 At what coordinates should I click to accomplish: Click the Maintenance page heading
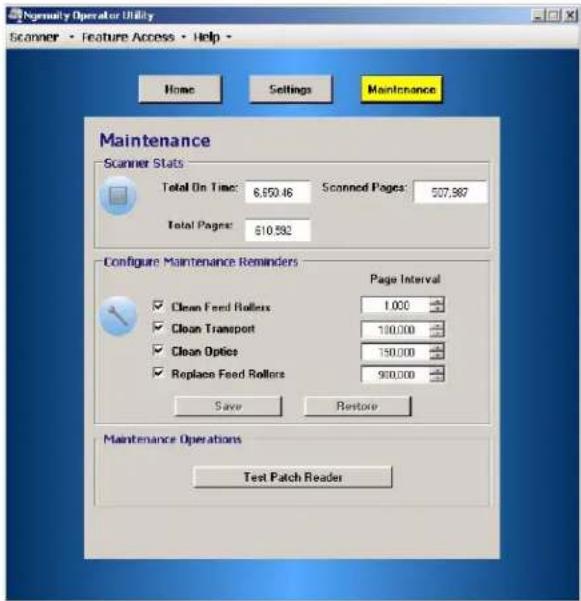[x=155, y=140]
